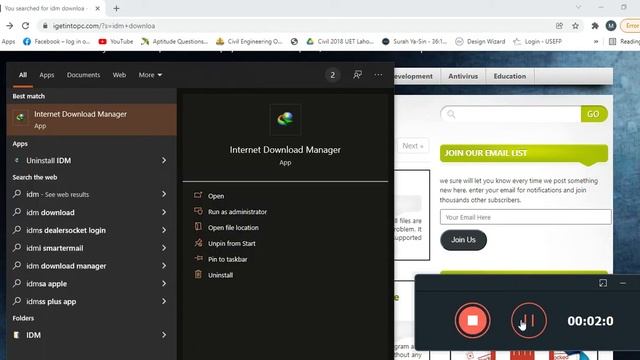The image size is (640, 360).
Task: Select idm download web suggestion
Action: point(50,212)
